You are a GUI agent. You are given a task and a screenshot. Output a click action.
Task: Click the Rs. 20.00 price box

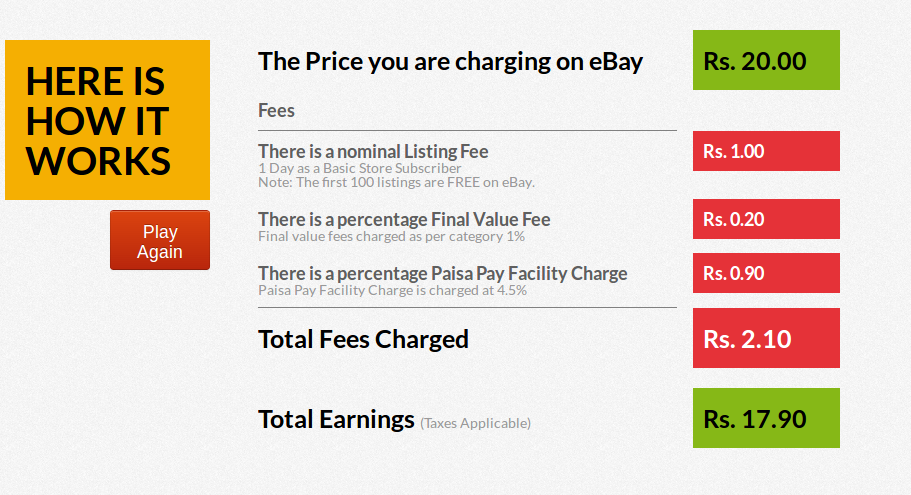tap(766, 60)
